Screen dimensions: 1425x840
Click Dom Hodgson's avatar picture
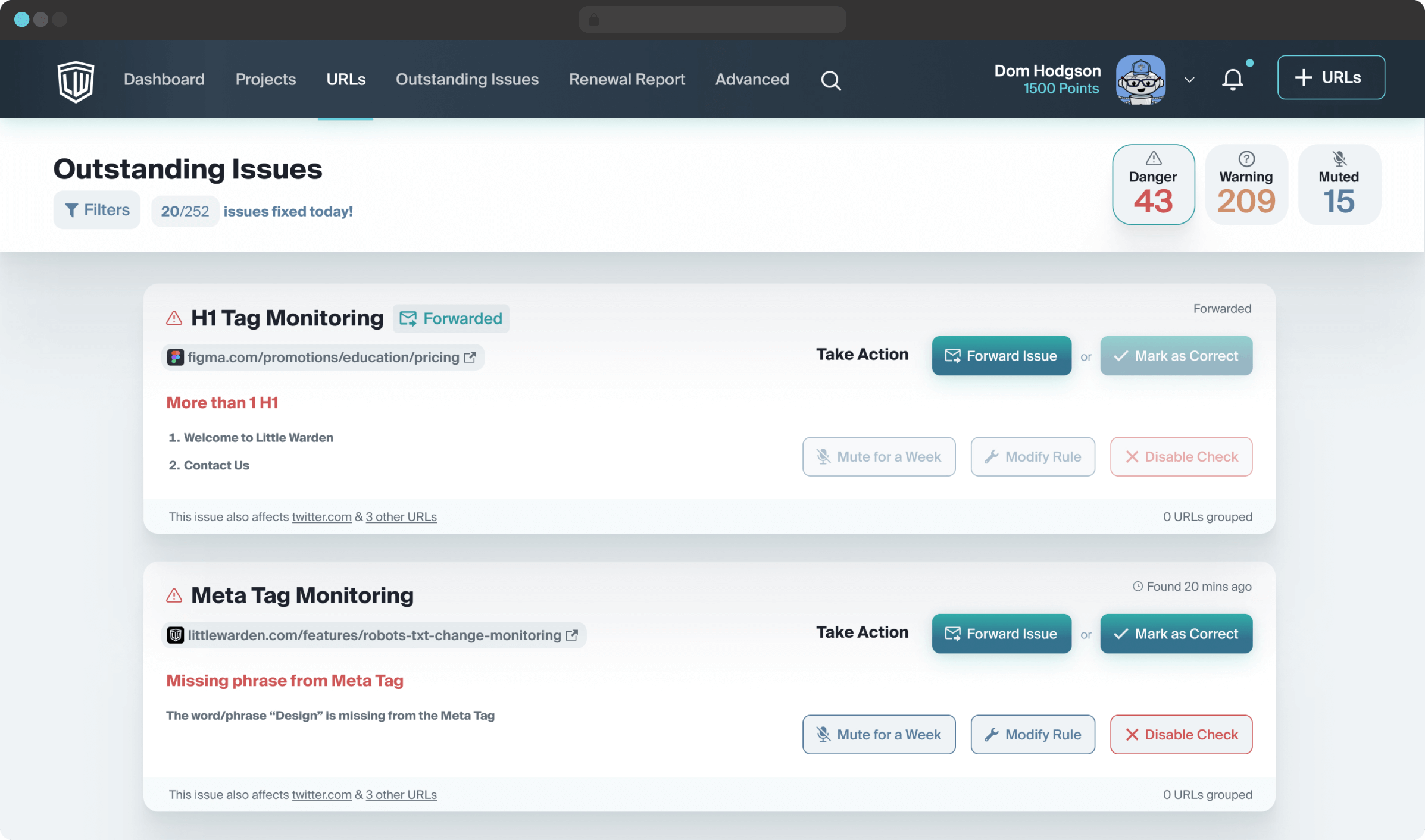point(1140,80)
